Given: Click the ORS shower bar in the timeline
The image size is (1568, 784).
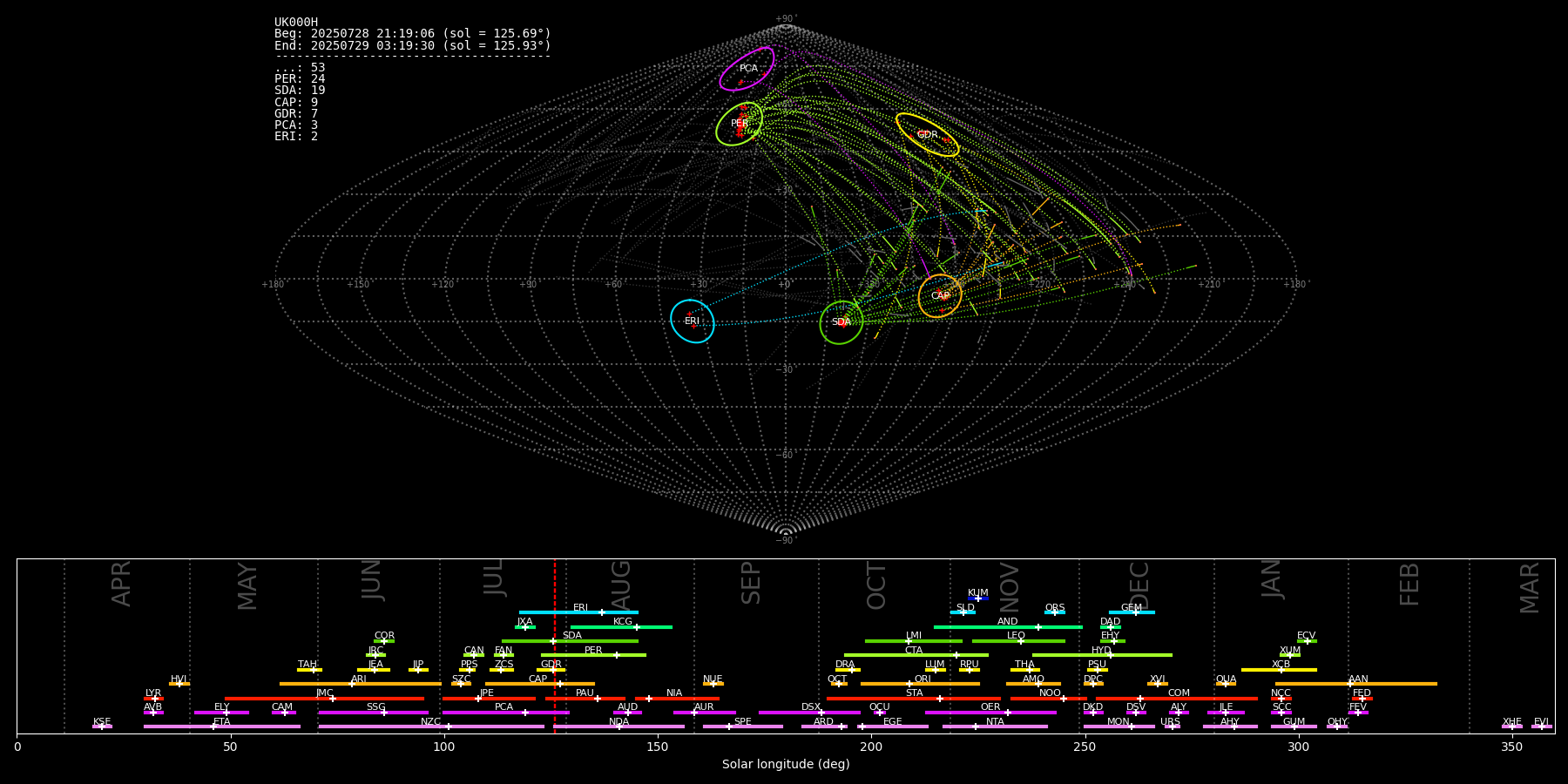Looking at the screenshot, I should 1055,612.
